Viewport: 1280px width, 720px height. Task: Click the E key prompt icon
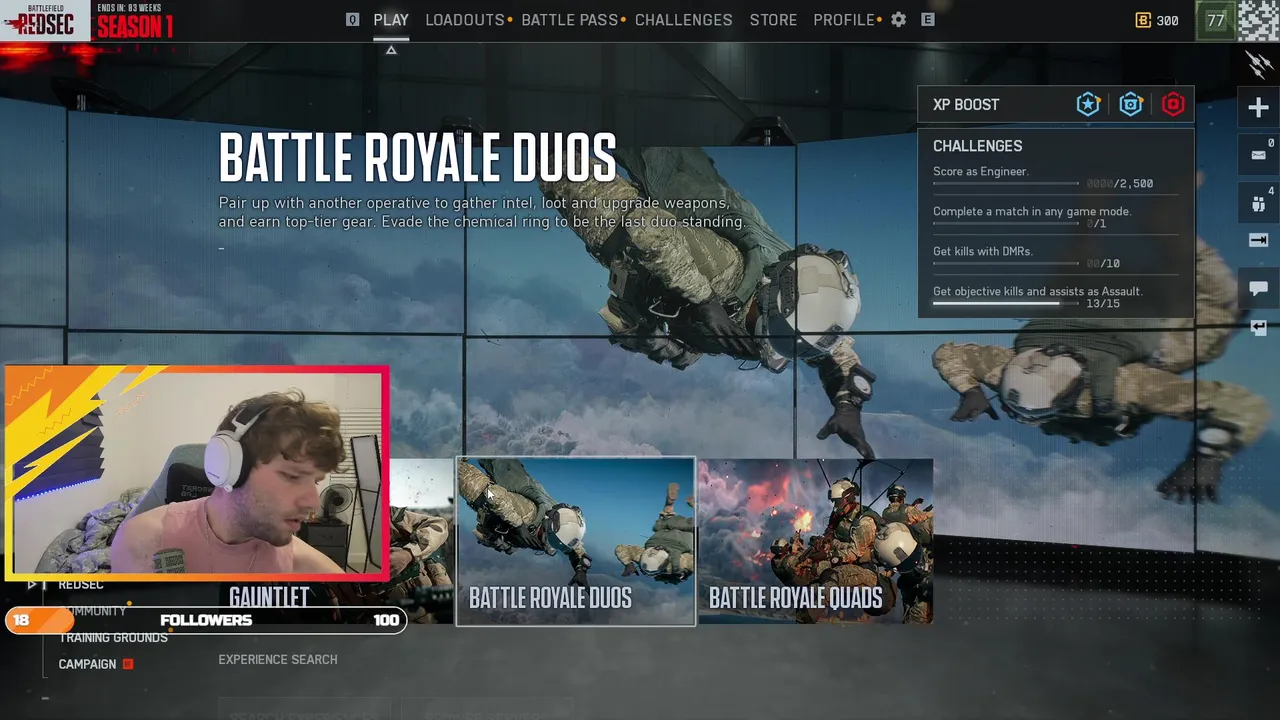(x=928, y=19)
